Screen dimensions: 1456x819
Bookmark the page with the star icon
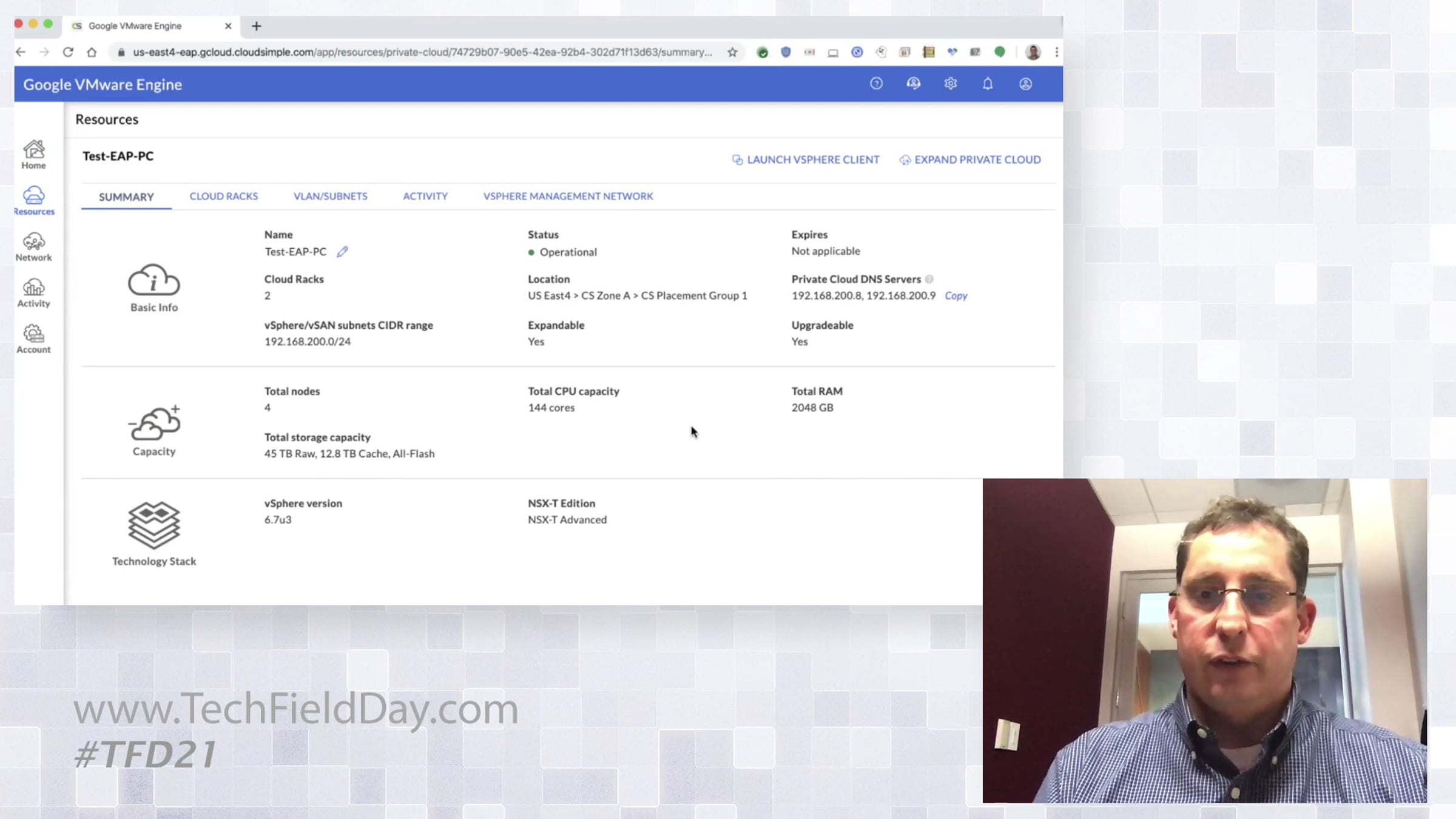[733, 52]
